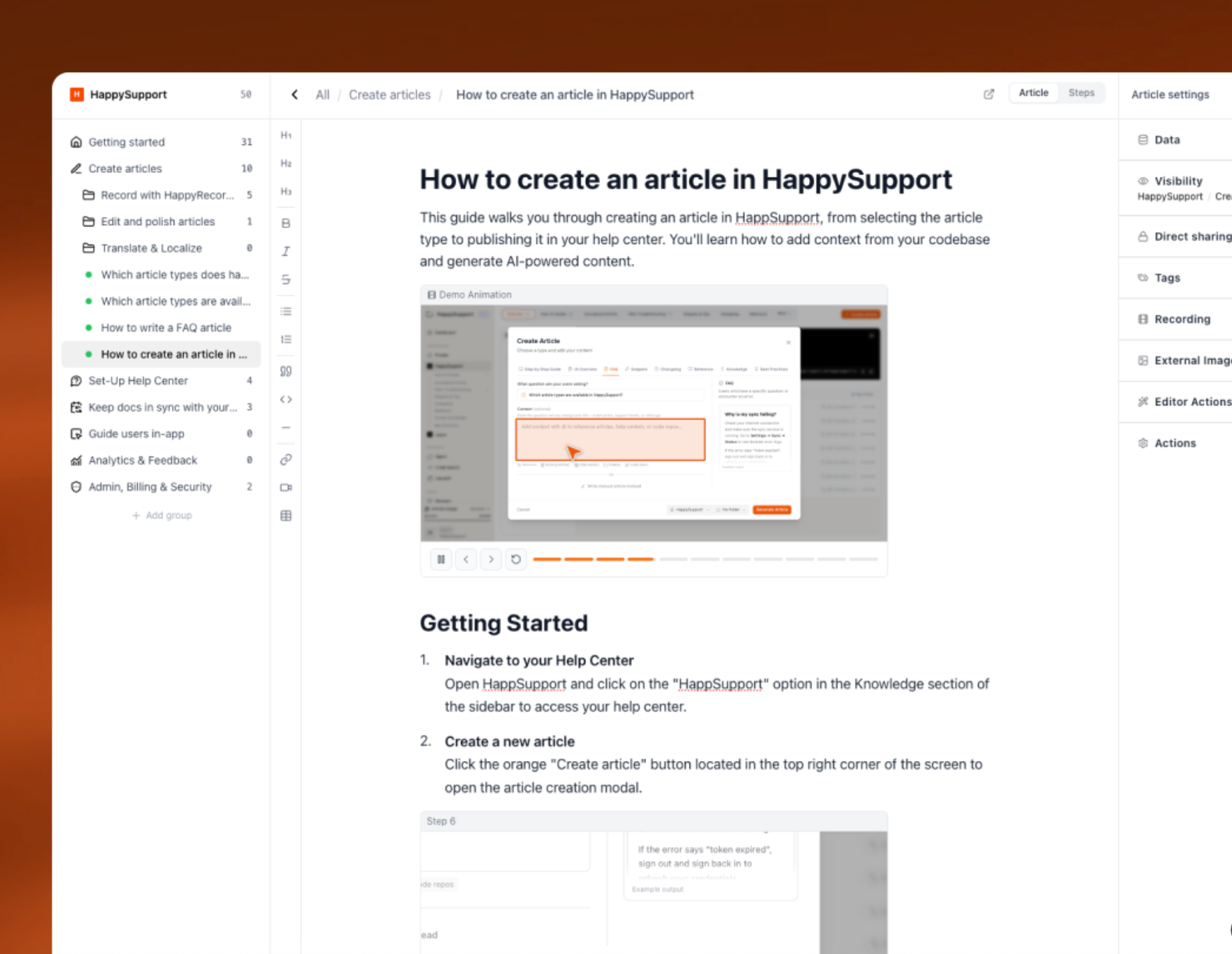This screenshot has width=1232, height=954.
Task: Add a new sidebar group
Action: [162, 515]
